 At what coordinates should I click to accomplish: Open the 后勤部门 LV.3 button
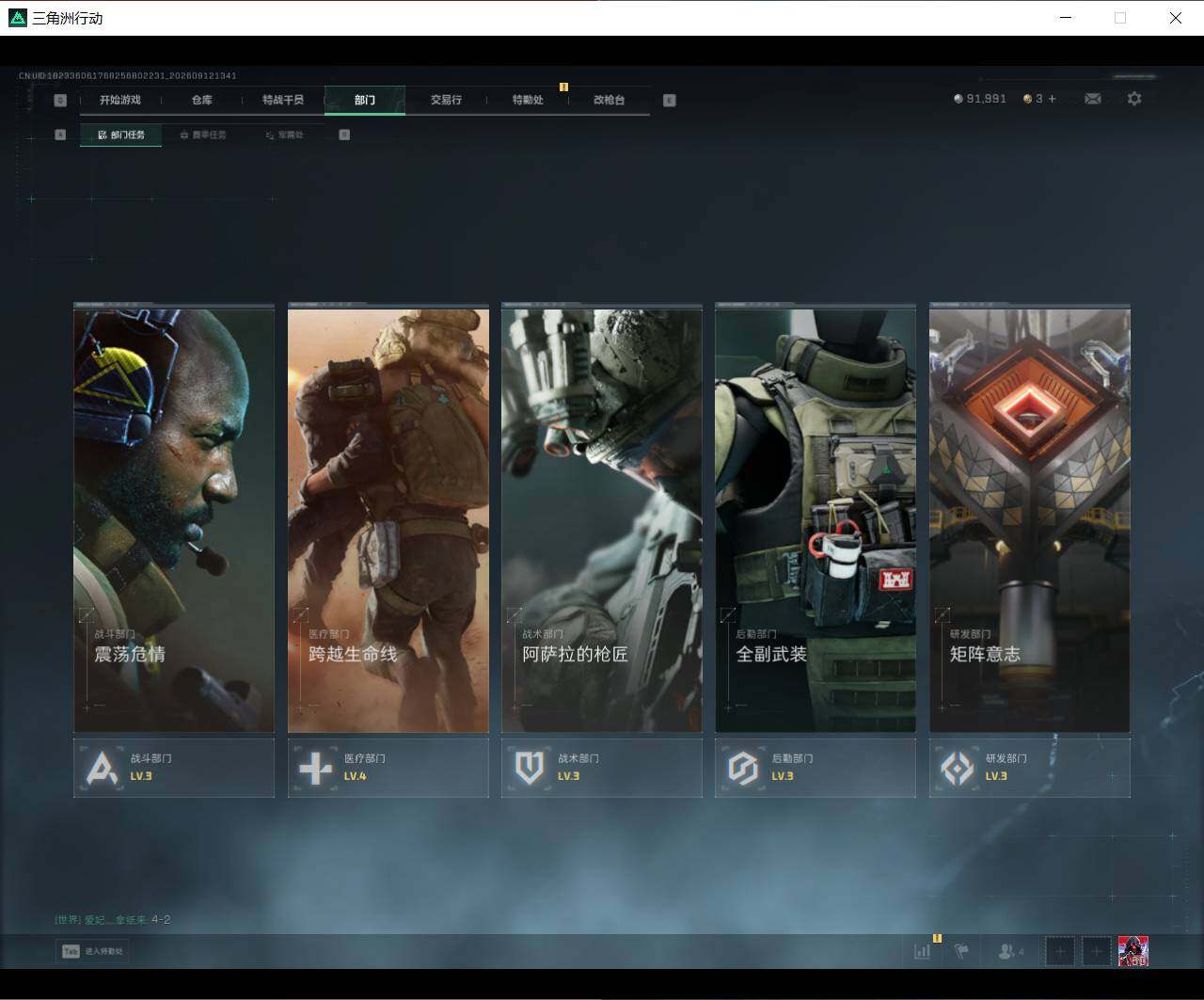tap(816, 768)
